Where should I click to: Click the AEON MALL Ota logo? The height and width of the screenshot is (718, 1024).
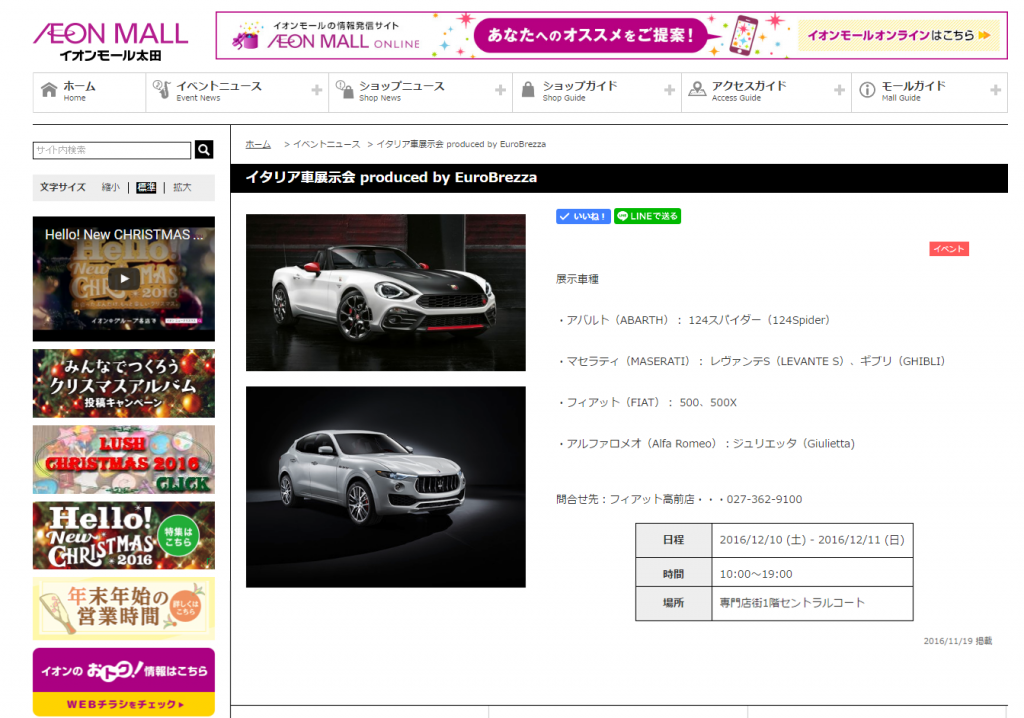pos(111,41)
